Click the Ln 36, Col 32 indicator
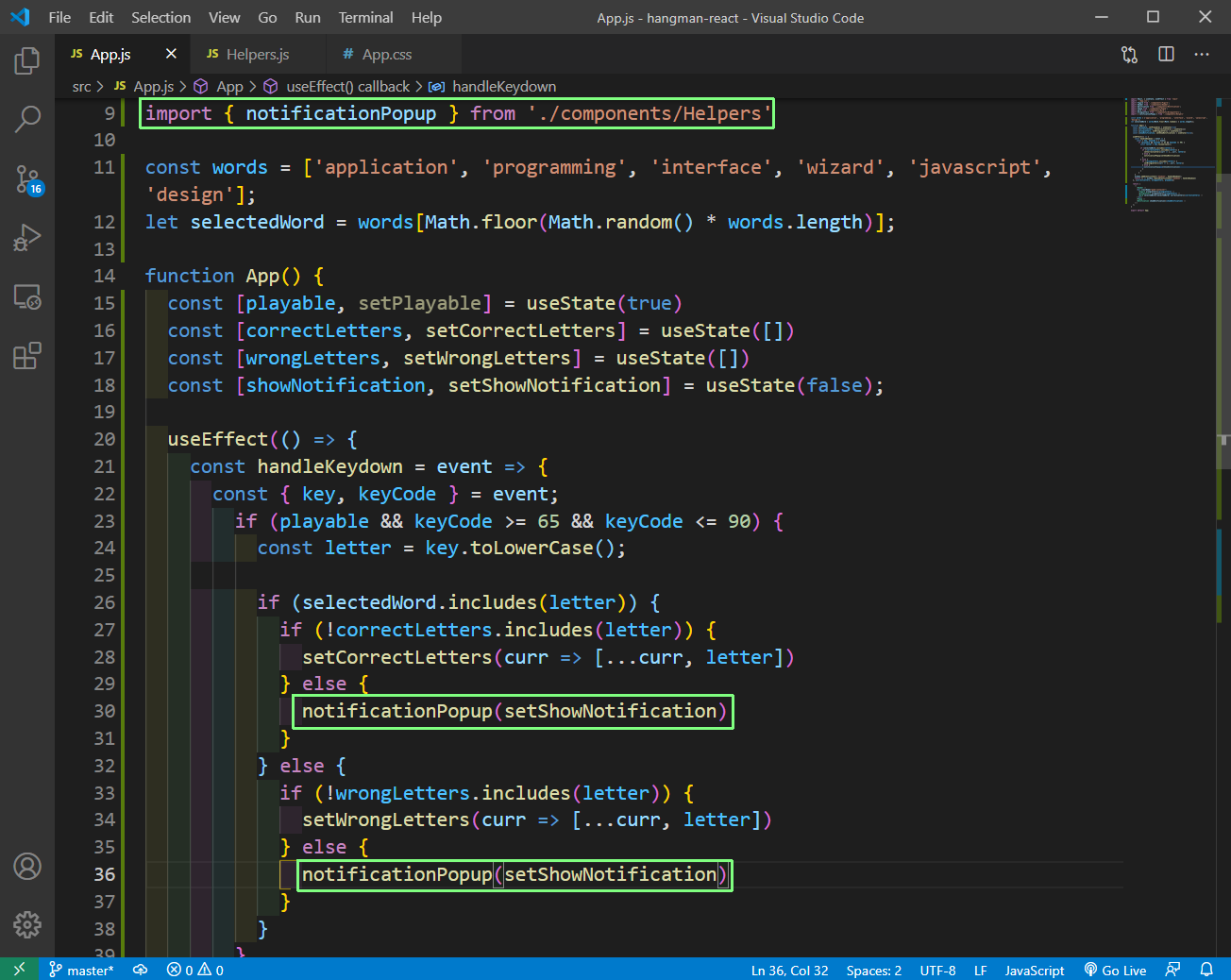Viewport: 1231px width, 980px height. coord(790,970)
